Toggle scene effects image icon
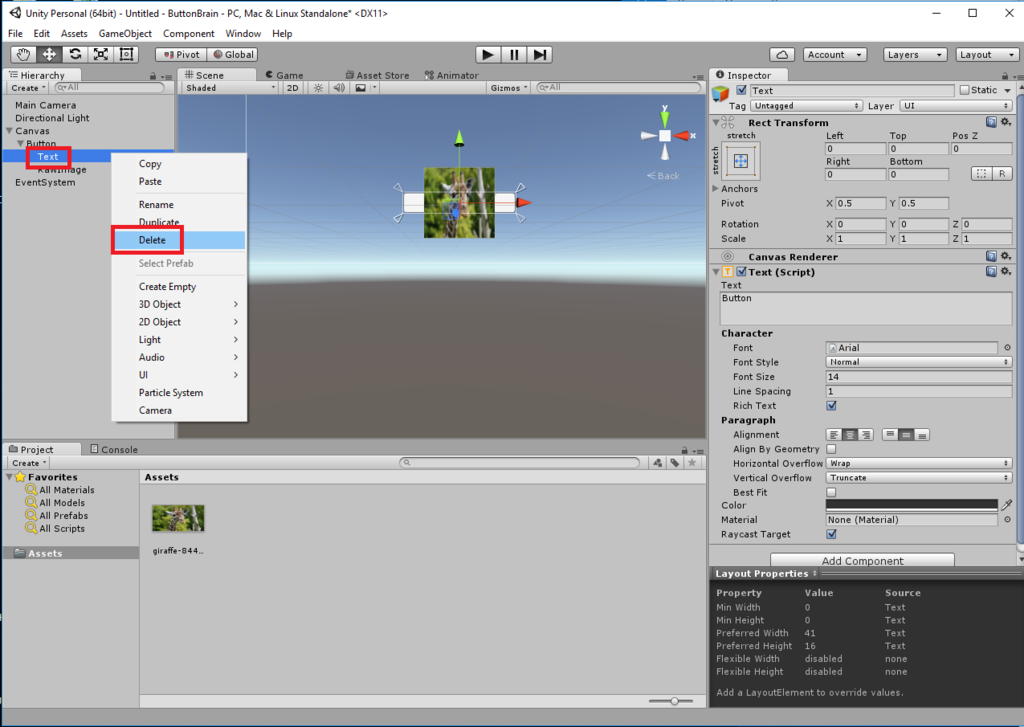1024x727 pixels. [360, 88]
